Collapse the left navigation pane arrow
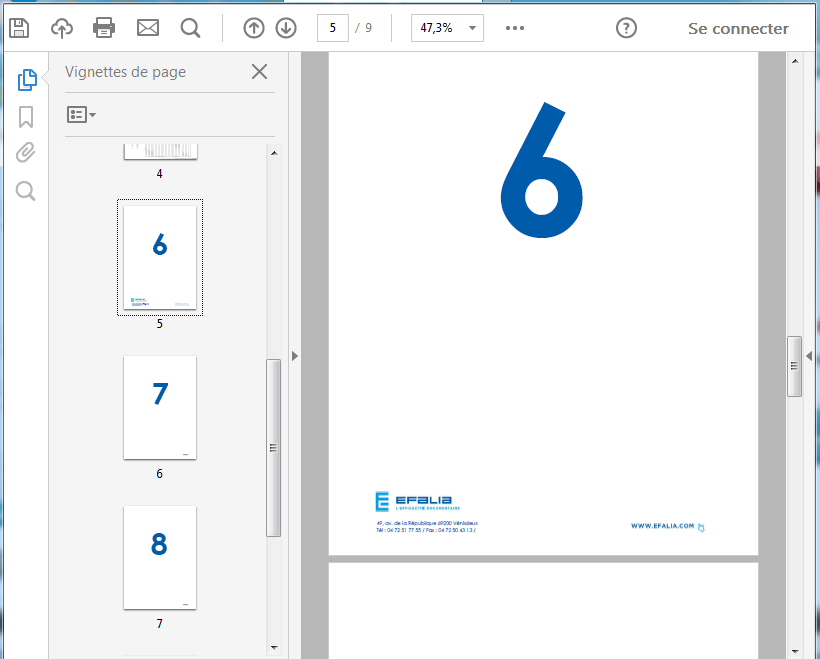Screen dimensions: 820x659 point(295,355)
